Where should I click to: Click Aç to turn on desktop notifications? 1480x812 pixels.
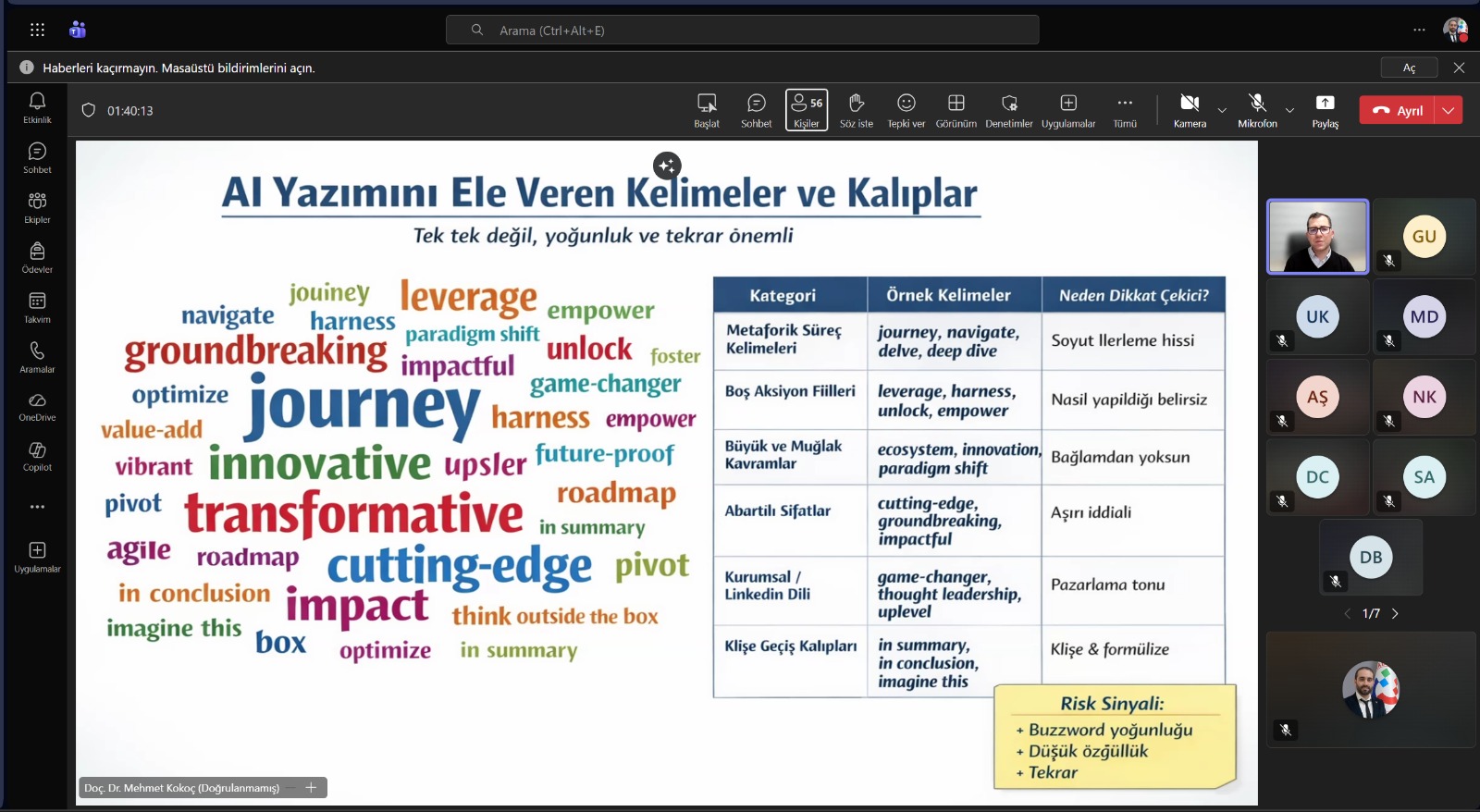[1409, 68]
